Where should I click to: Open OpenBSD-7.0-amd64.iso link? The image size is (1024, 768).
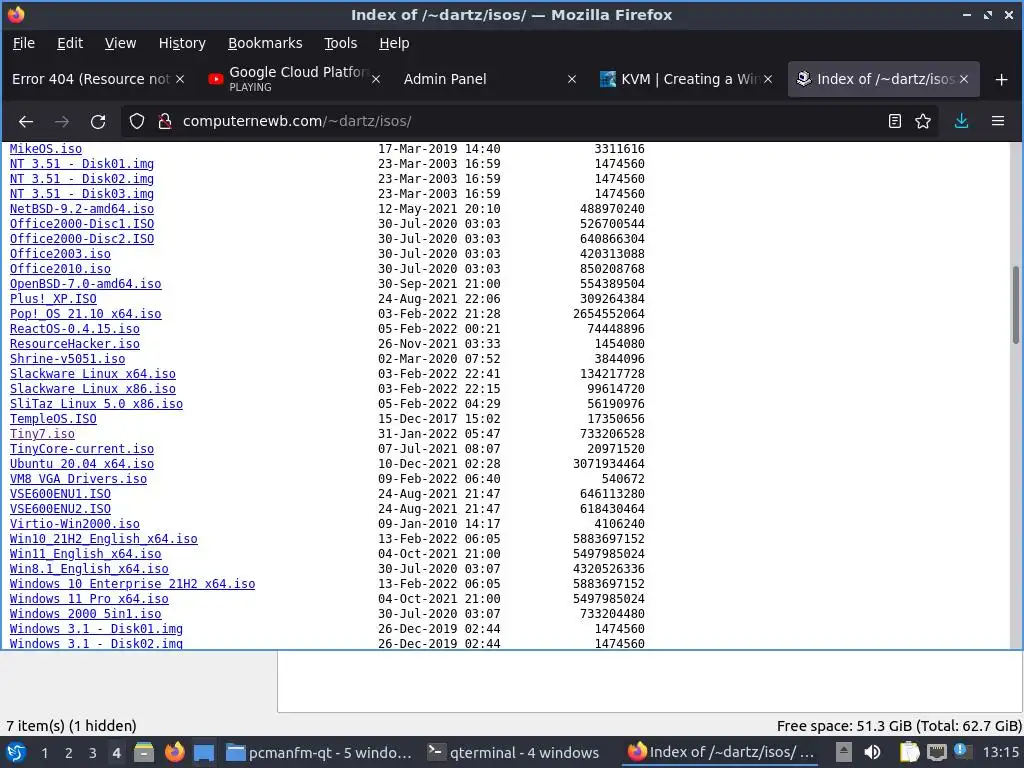point(86,284)
